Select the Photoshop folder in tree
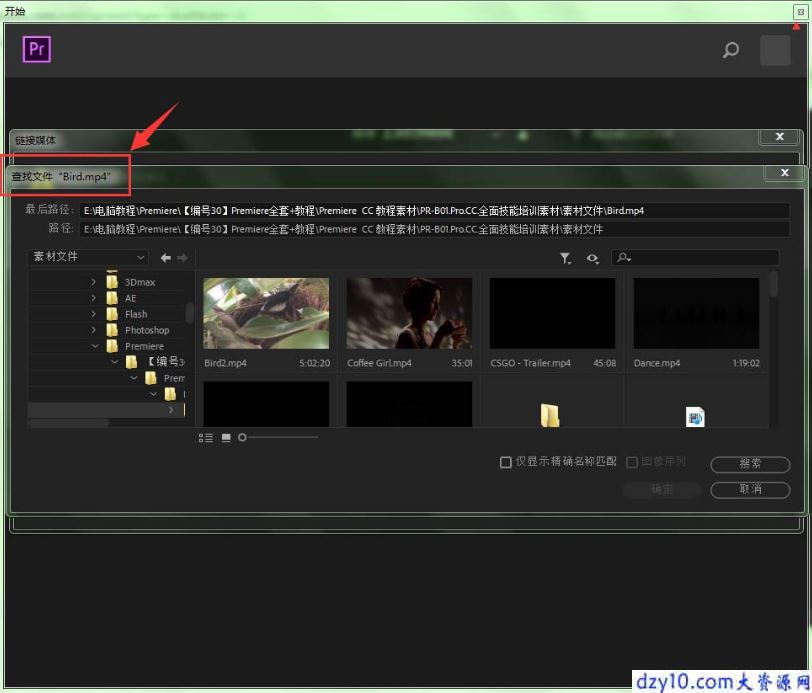This screenshot has width=812, height=693. [x=147, y=330]
